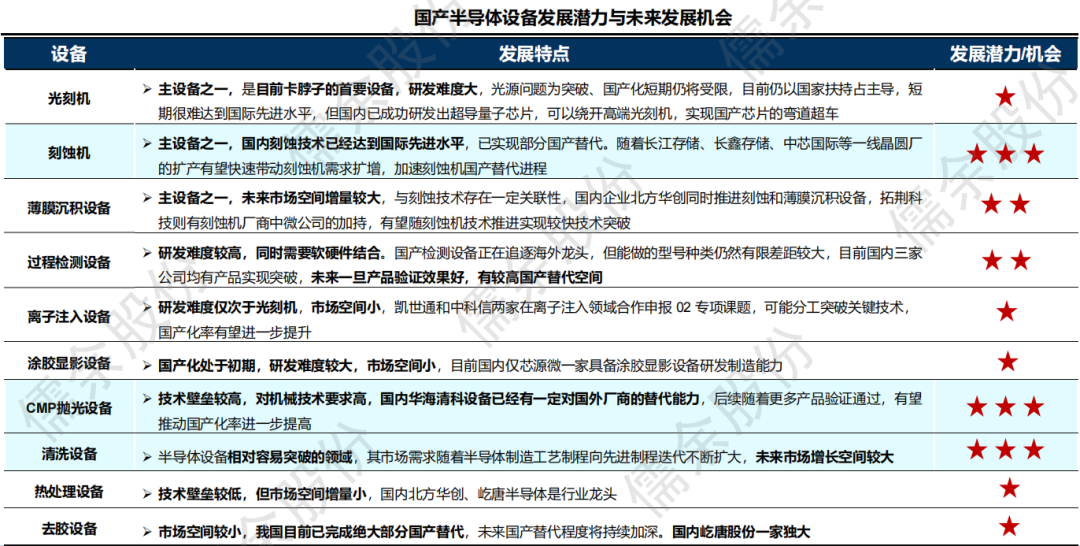
Task: Click the bullet arrow of the 光刻机 description
Action: pos(147,89)
